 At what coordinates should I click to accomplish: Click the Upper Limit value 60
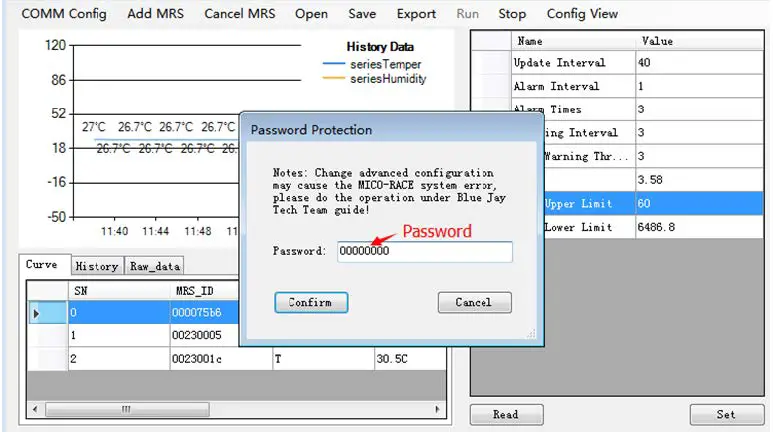pyautogui.click(x=699, y=204)
